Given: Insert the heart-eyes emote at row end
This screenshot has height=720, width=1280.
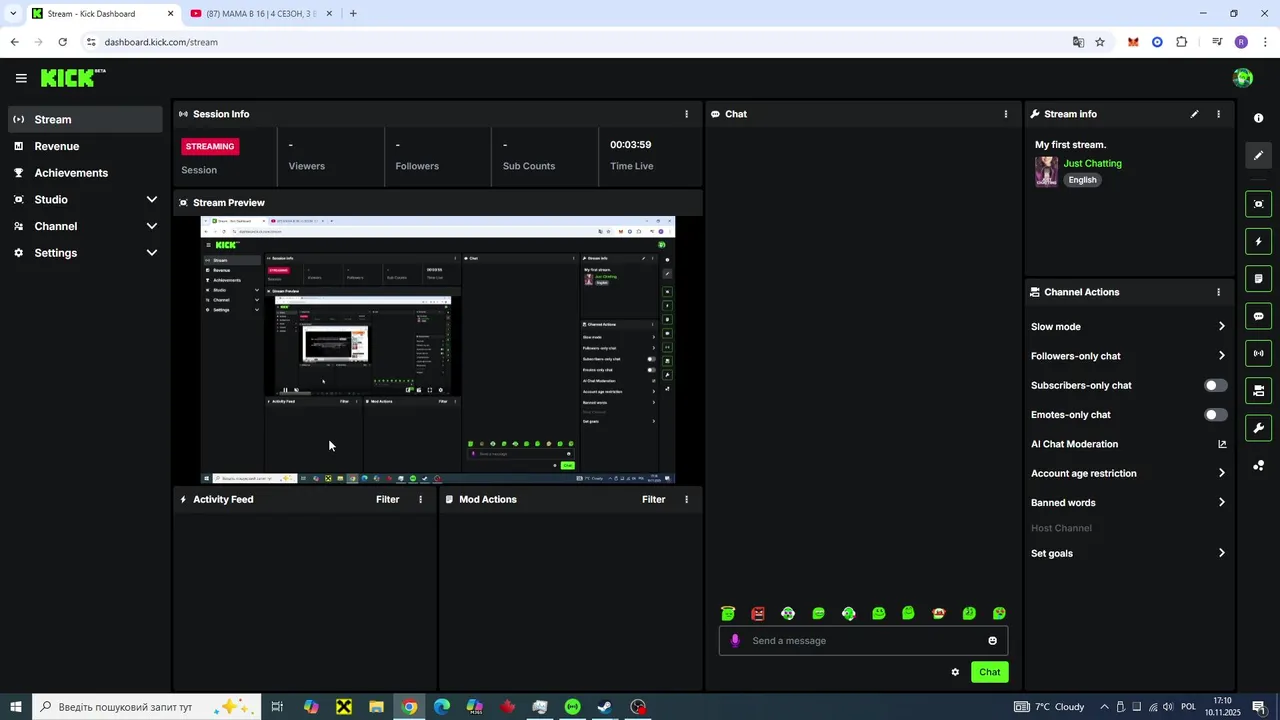Looking at the screenshot, I should 999,613.
